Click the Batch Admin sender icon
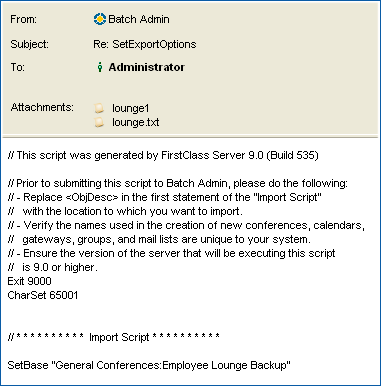The image size is (381, 386). pos(99,19)
